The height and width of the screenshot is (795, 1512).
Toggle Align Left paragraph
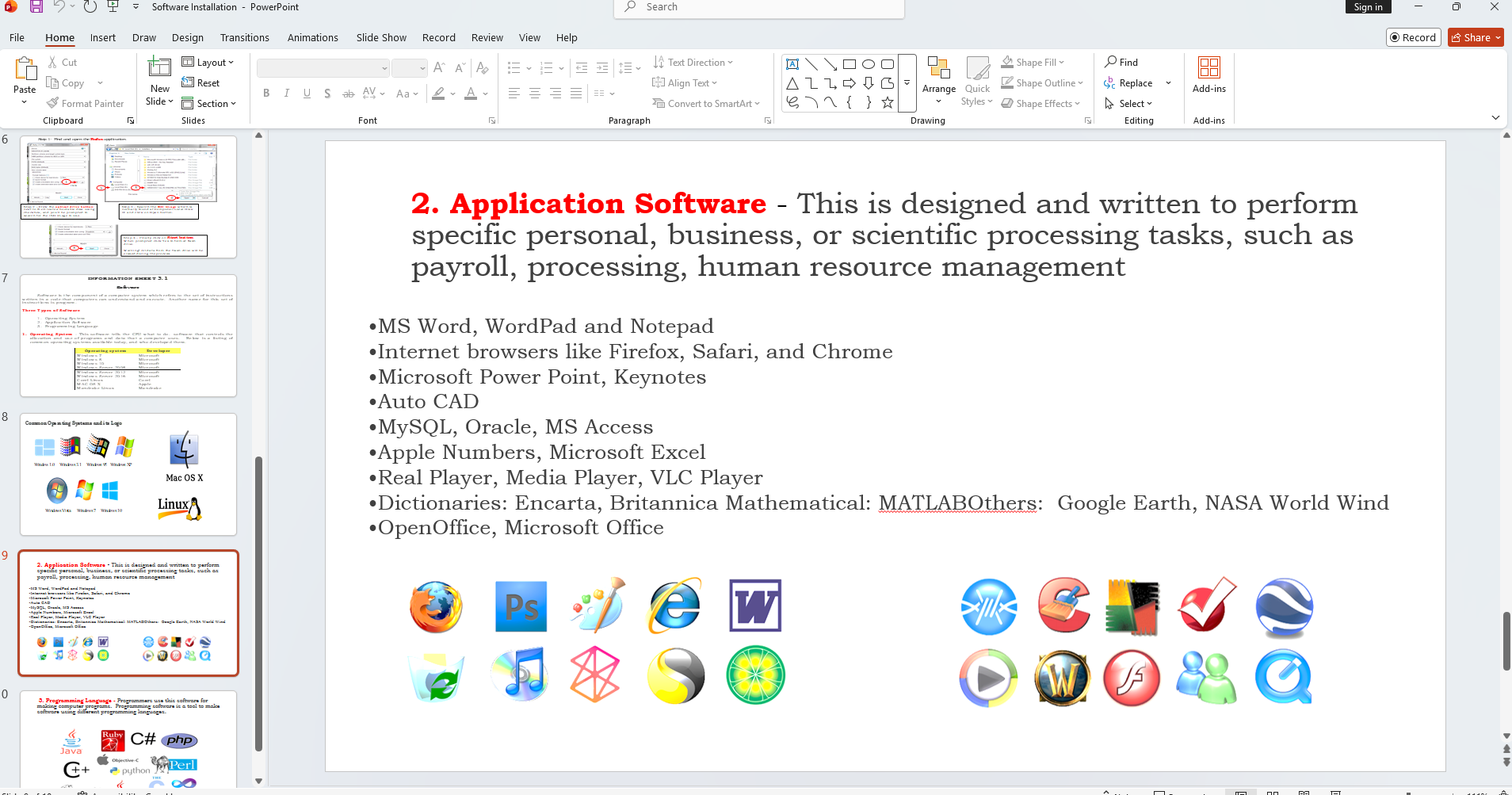click(514, 94)
